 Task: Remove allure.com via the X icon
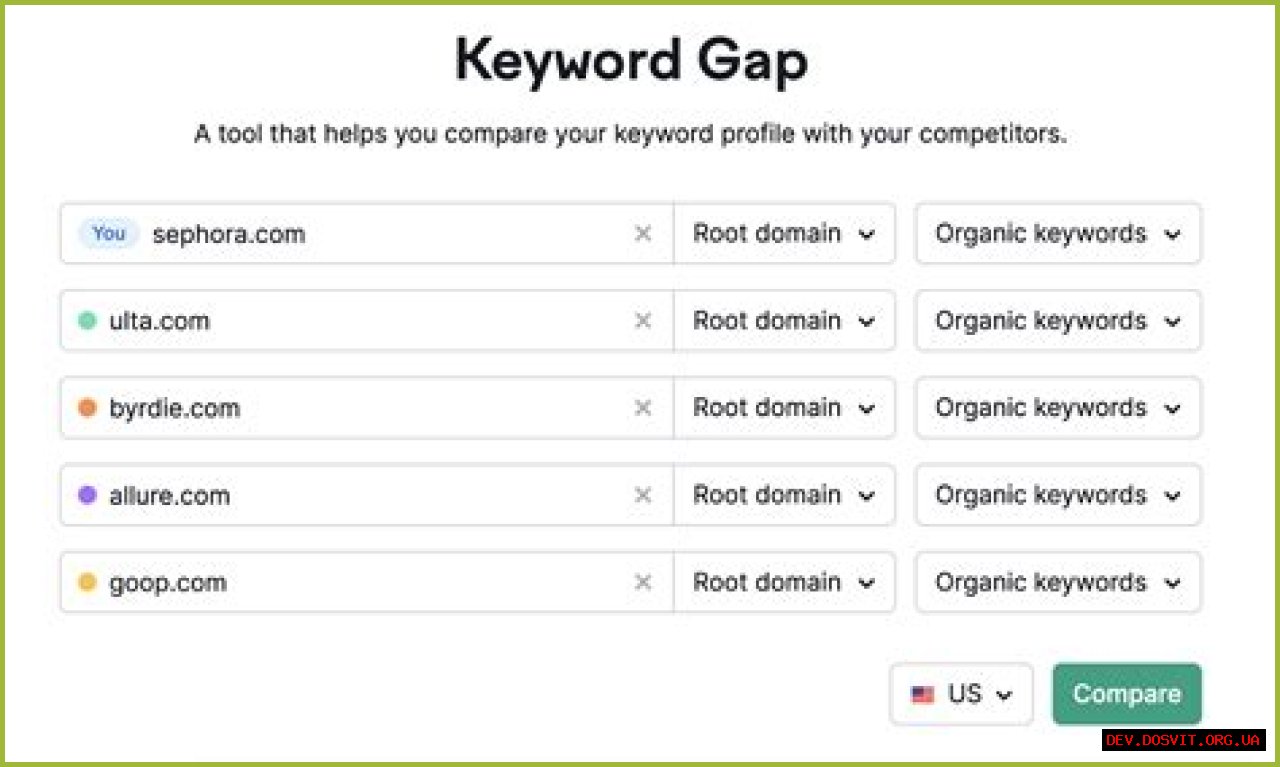644,495
